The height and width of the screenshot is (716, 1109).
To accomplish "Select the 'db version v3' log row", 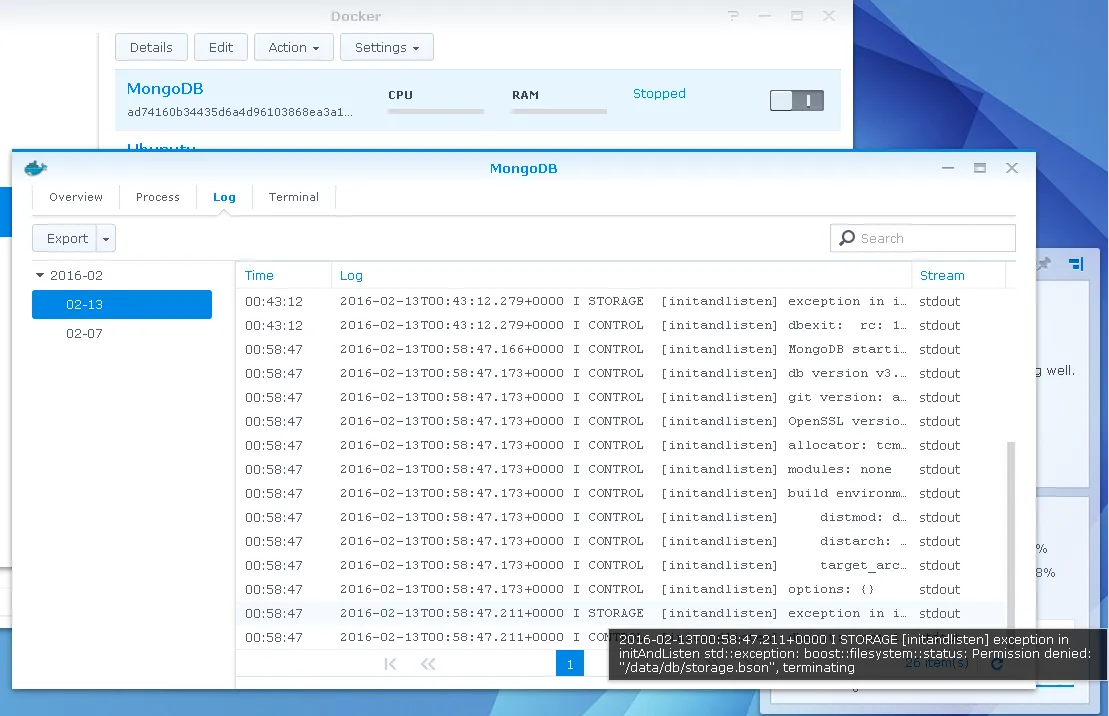I will (620, 374).
